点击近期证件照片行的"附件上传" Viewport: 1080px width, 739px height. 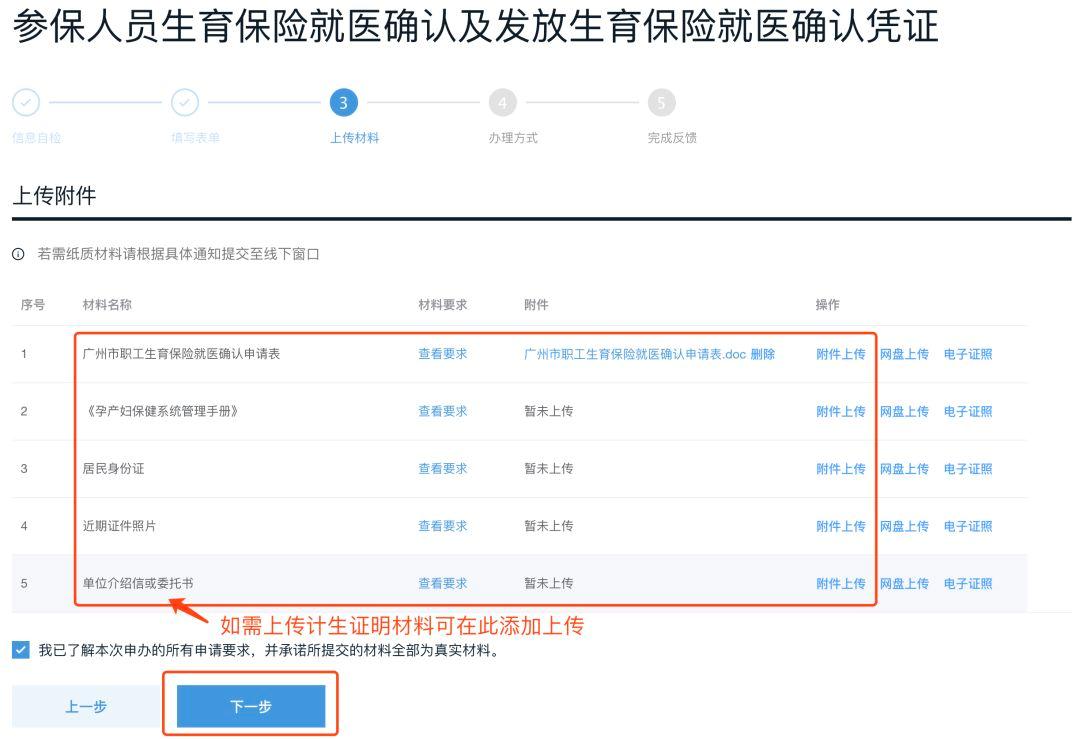coord(840,526)
